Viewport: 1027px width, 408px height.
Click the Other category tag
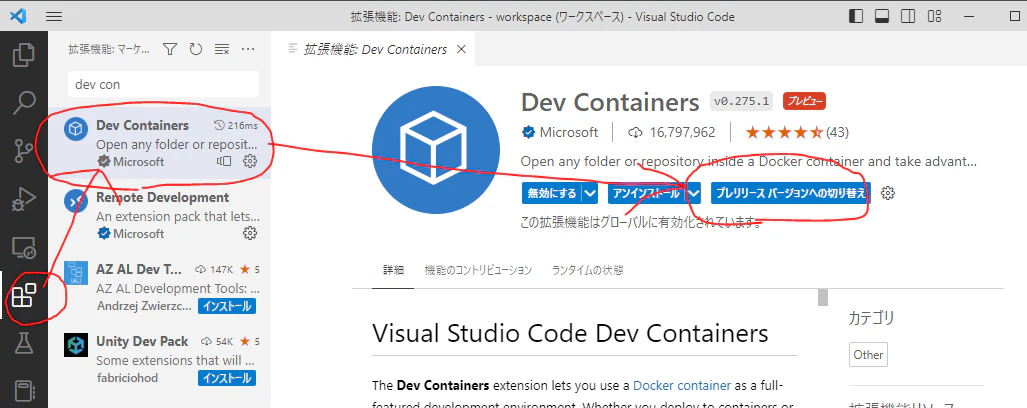(x=868, y=354)
